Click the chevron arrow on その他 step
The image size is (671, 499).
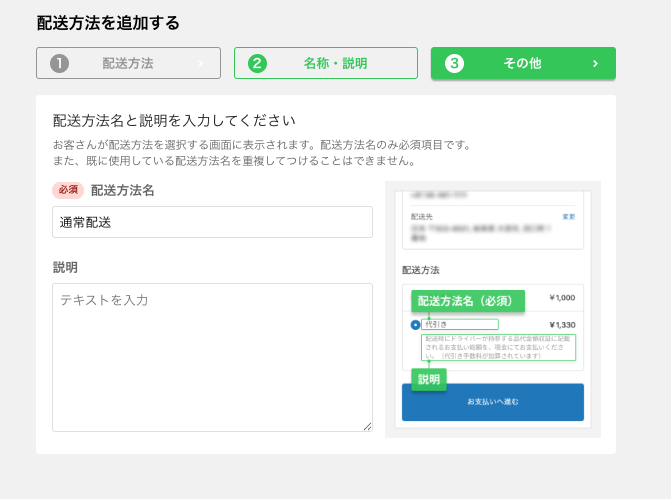[595, 63]
